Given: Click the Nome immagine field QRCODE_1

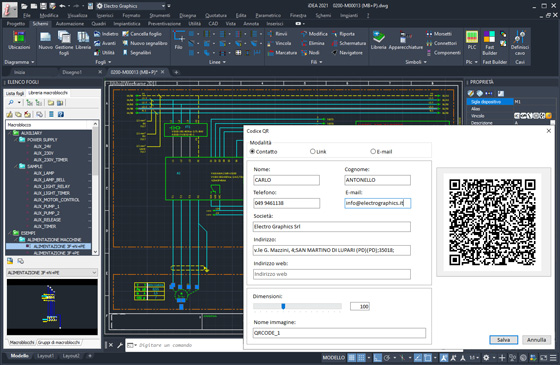Looking at the screenshot, I should 339,333.
